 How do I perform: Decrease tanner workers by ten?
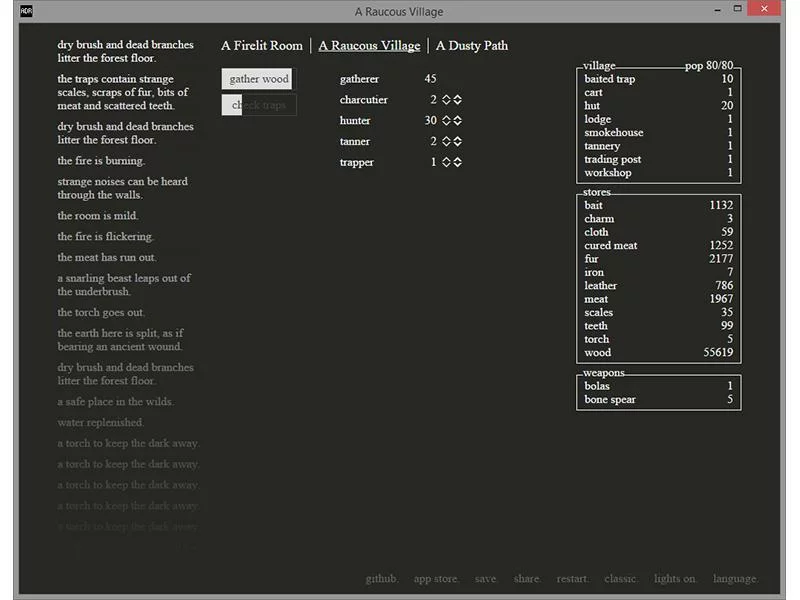coord(458,144)
